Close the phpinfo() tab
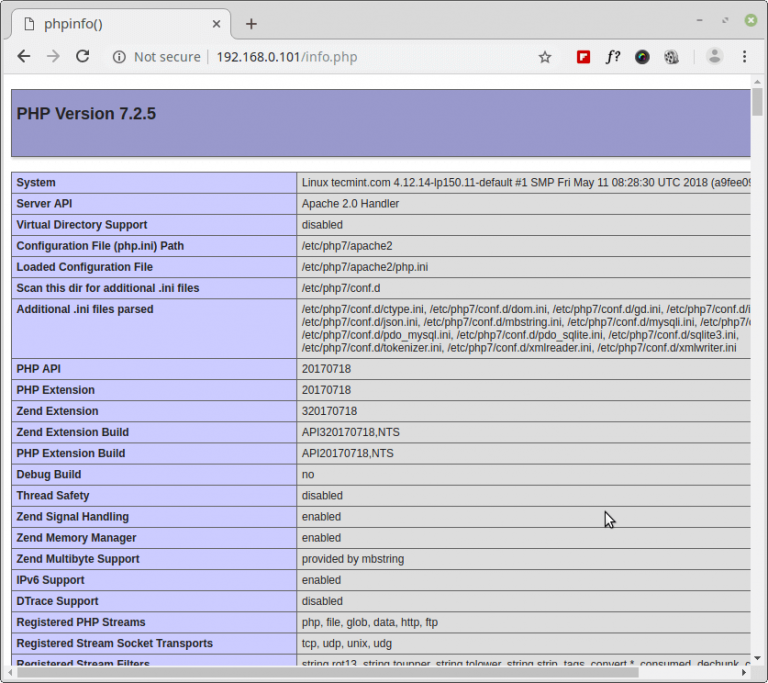The image size is (768, 683). tap(217, 24)
